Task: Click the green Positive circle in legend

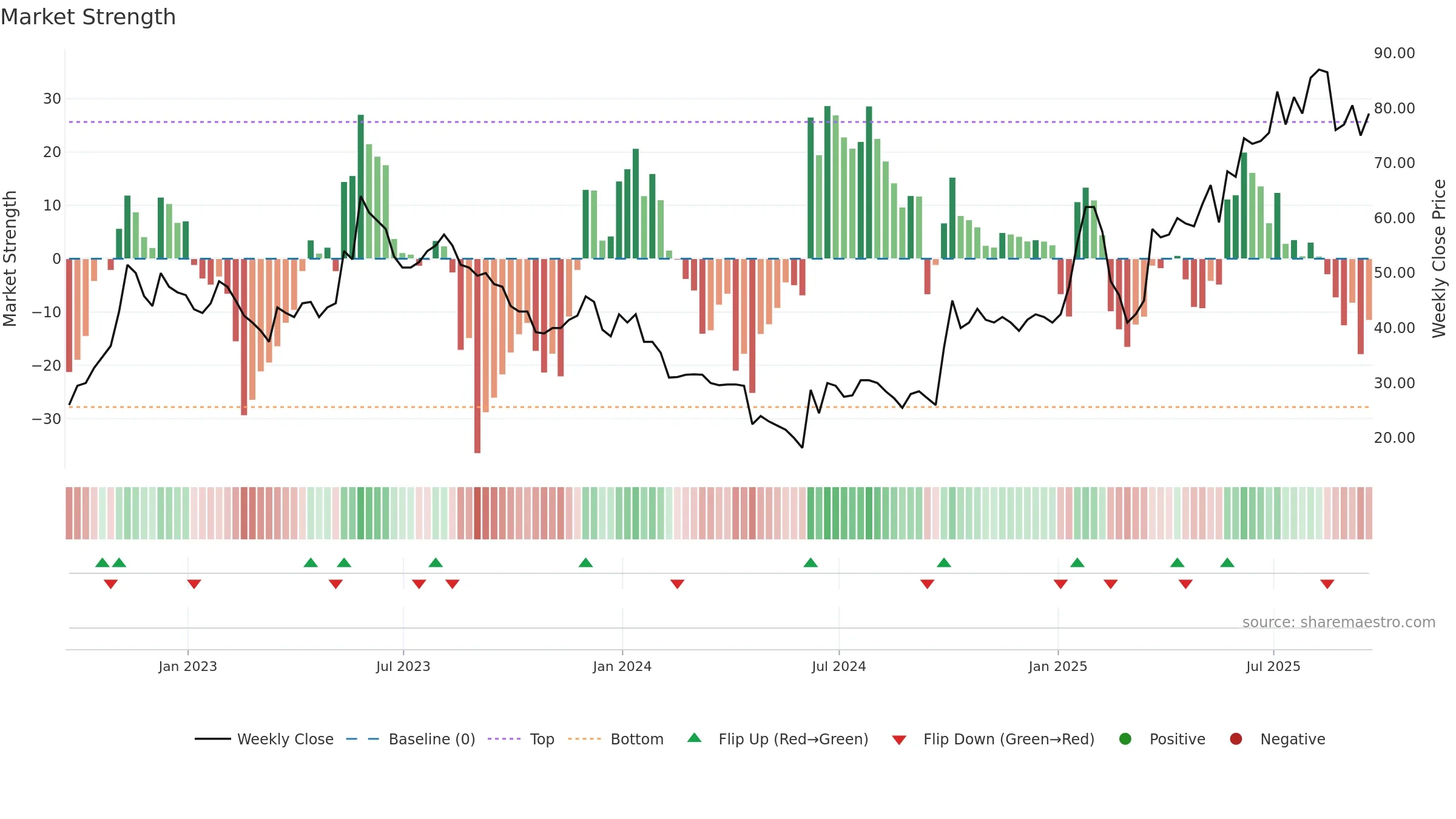Action: click(x=1125, y=739)
